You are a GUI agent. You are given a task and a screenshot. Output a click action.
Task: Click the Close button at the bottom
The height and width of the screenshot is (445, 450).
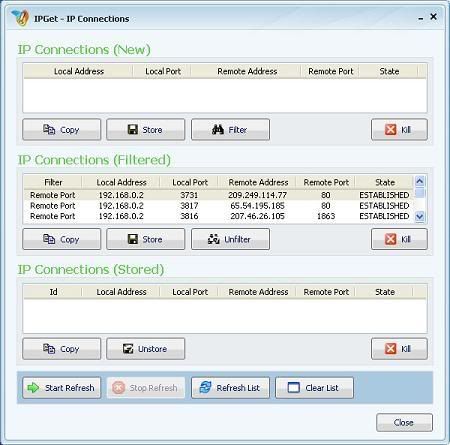[404, 422]
